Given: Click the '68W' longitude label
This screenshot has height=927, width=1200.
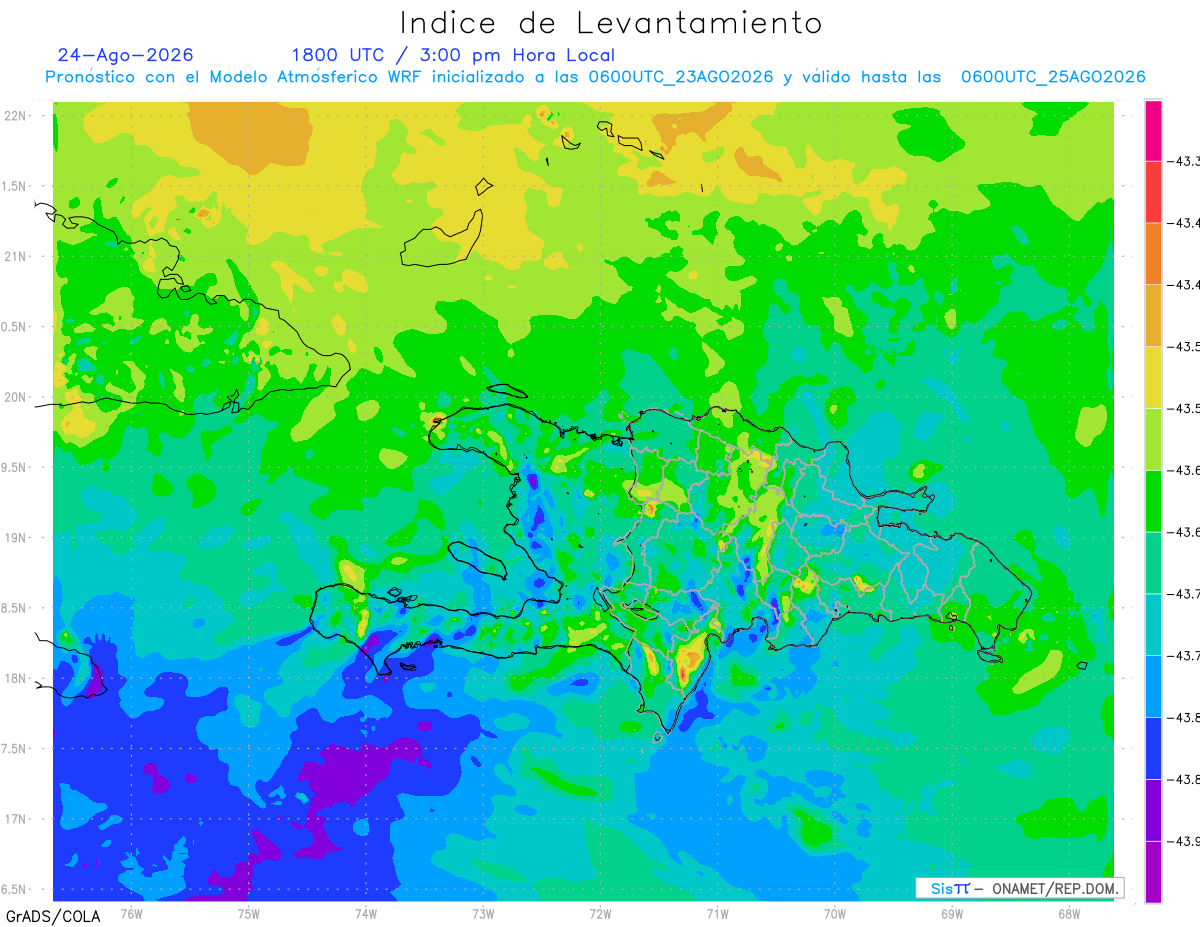Looking at the screenshot, I should click(1069, 914).
